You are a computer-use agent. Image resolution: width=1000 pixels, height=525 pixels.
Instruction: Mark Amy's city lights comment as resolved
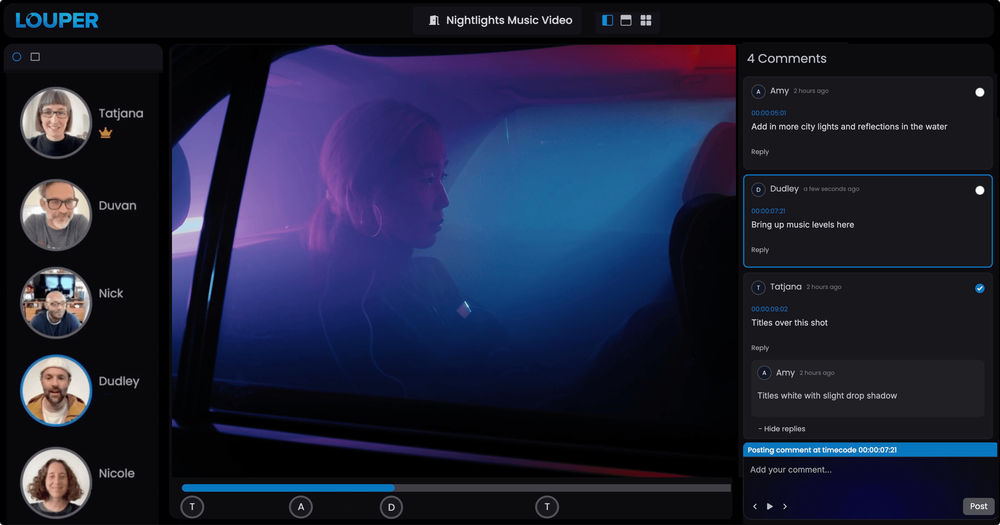[x=979, y=92]
